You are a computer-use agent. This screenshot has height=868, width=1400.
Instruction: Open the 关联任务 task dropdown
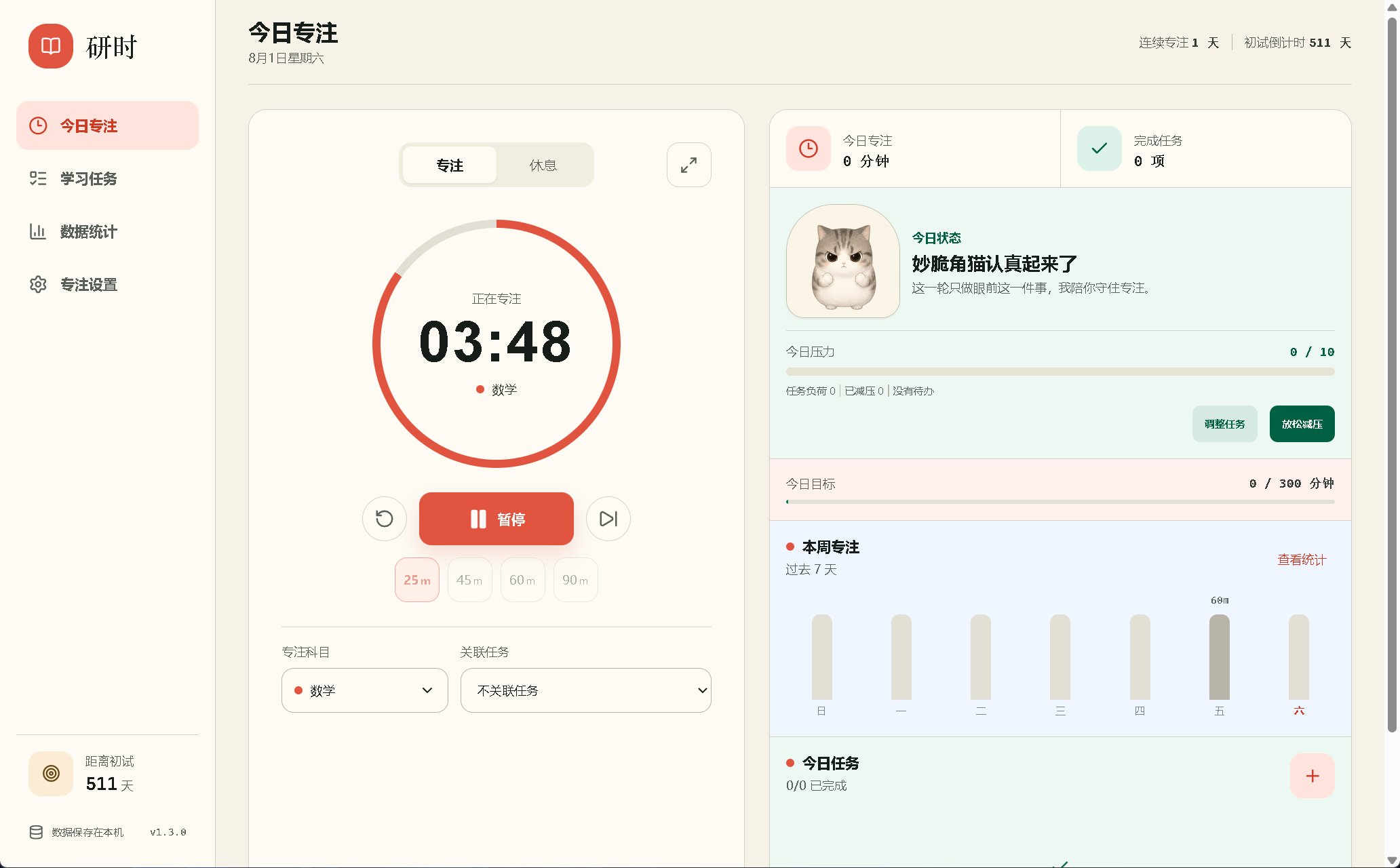tap(586, 690)
